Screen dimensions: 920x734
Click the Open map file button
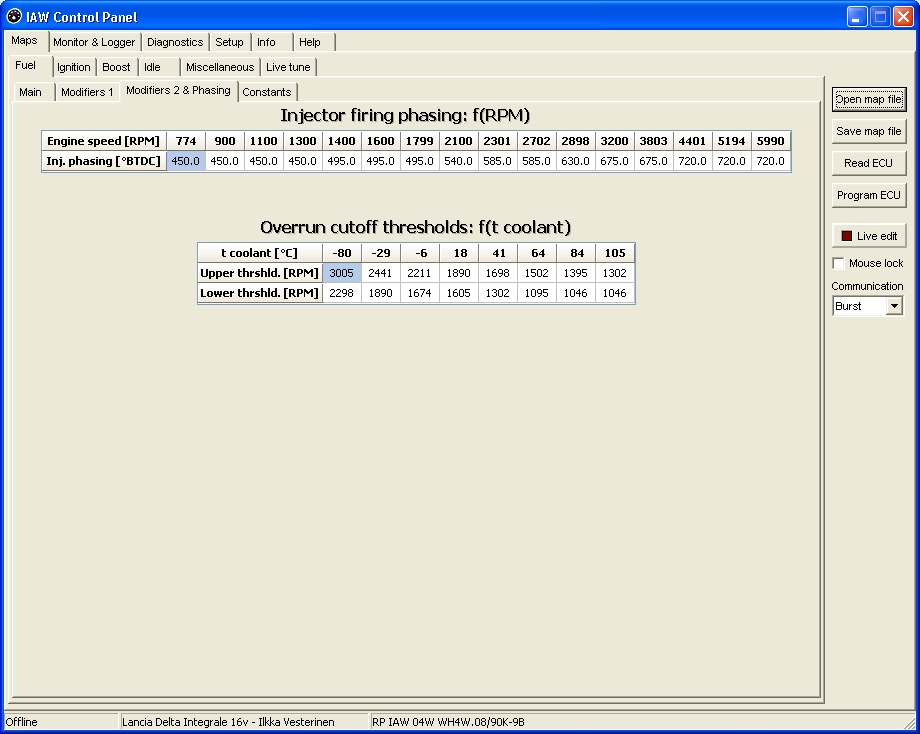coord(868,99)
